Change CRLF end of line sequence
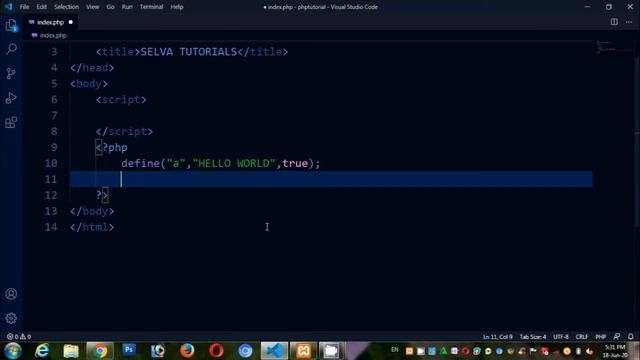The image size is (640, 360). coord(582,337)
